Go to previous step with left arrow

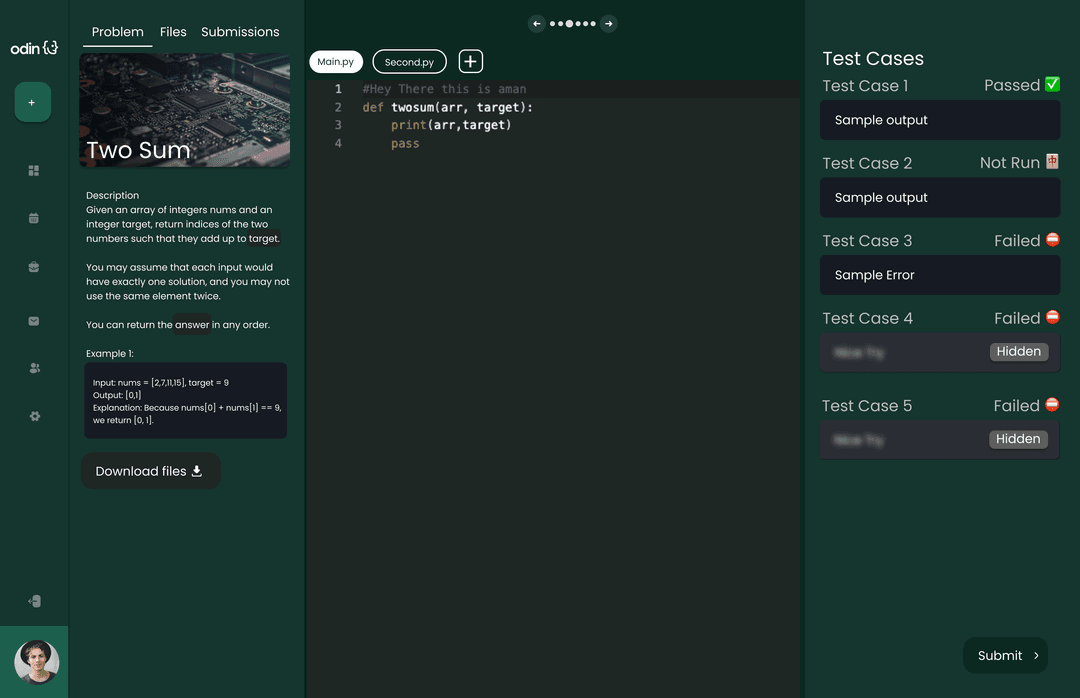click(537, 23)
